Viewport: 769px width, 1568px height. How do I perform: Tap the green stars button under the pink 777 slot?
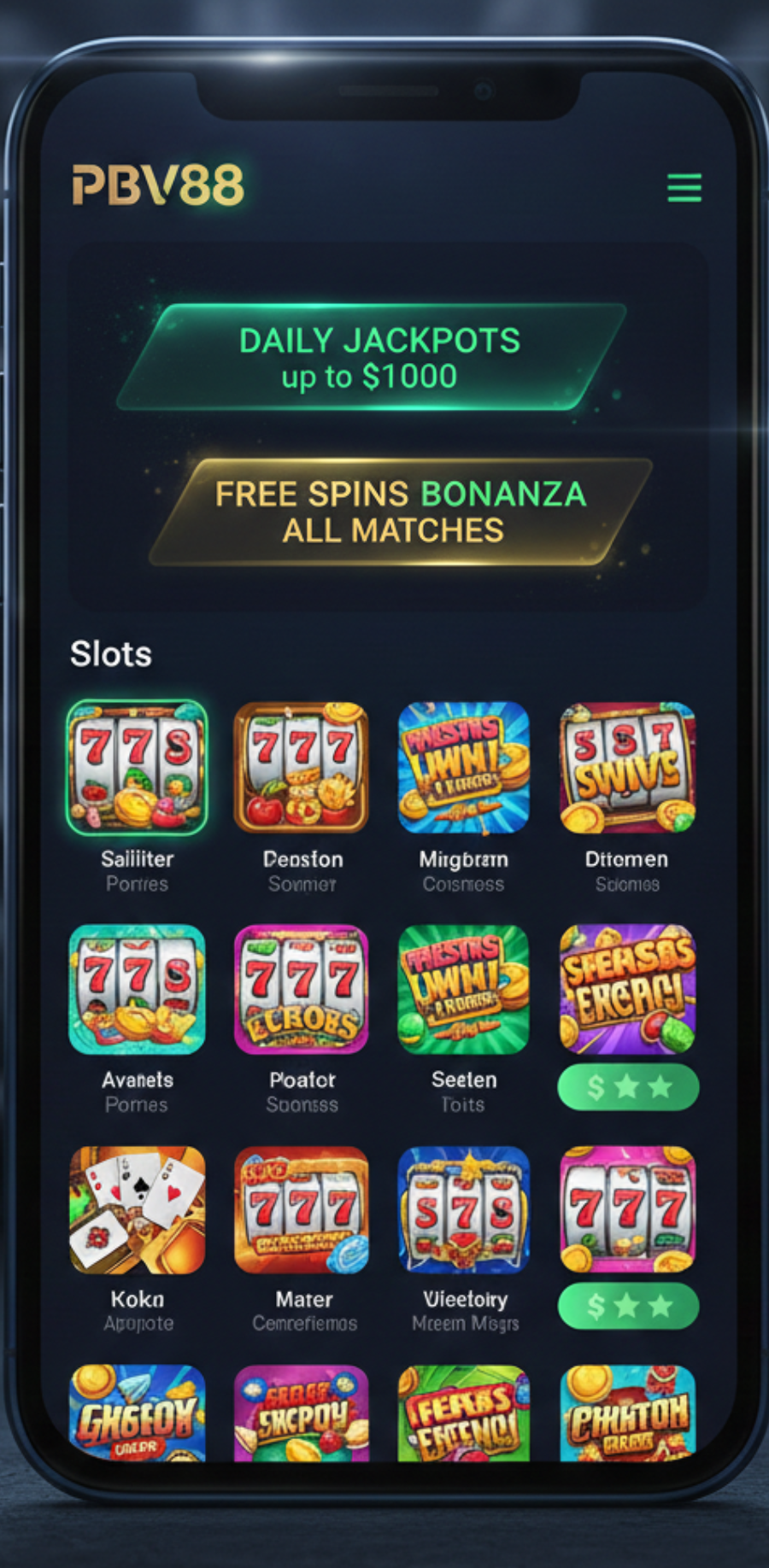pyautogui.click(x=628, y=1306)
